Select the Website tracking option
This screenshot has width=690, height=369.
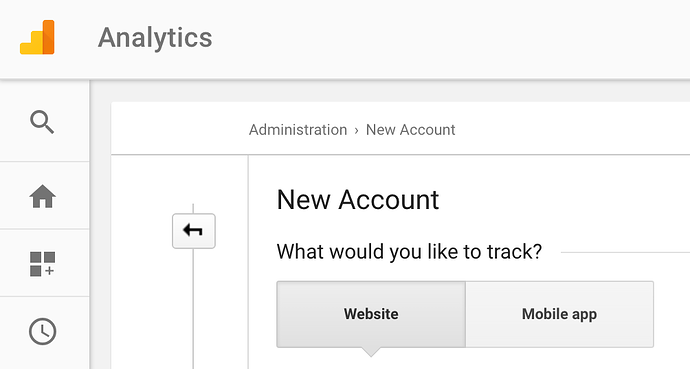pos(371,314)
